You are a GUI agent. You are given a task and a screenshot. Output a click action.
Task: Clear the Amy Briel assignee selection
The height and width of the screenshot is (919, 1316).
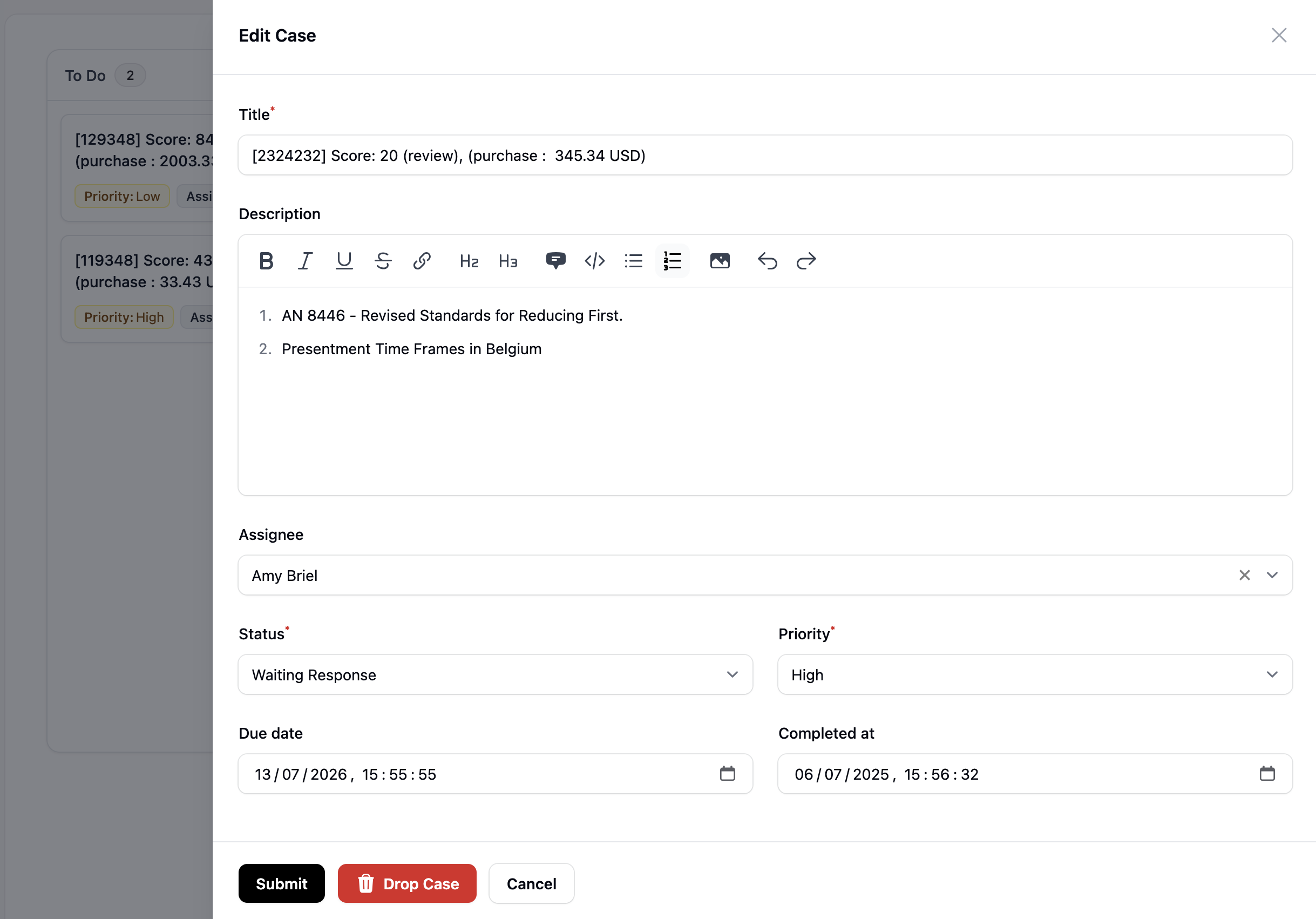pyautogui.click(x=1244, y=575)
